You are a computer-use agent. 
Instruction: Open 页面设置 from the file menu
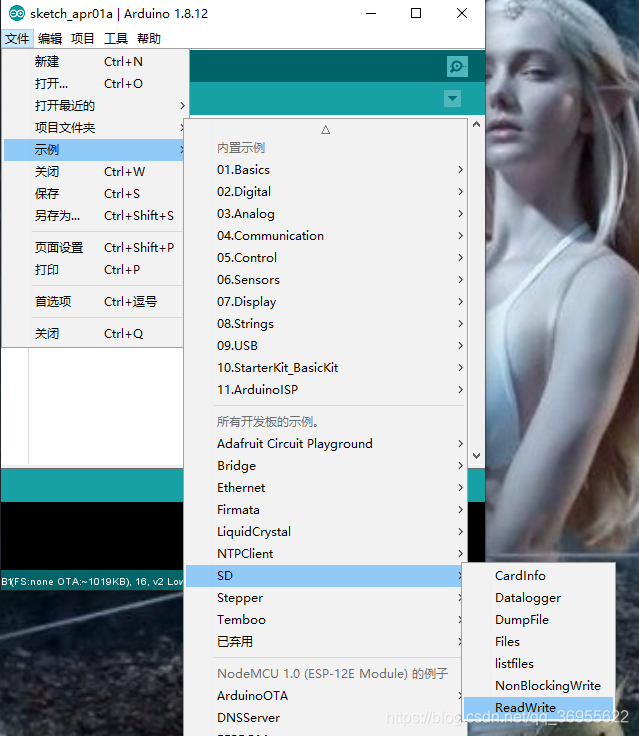click(x=94, y=247)
